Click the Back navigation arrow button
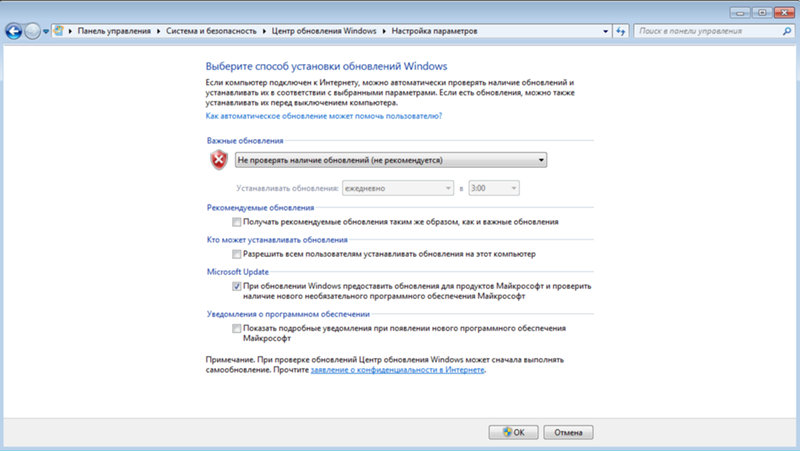 click(15, 32)
